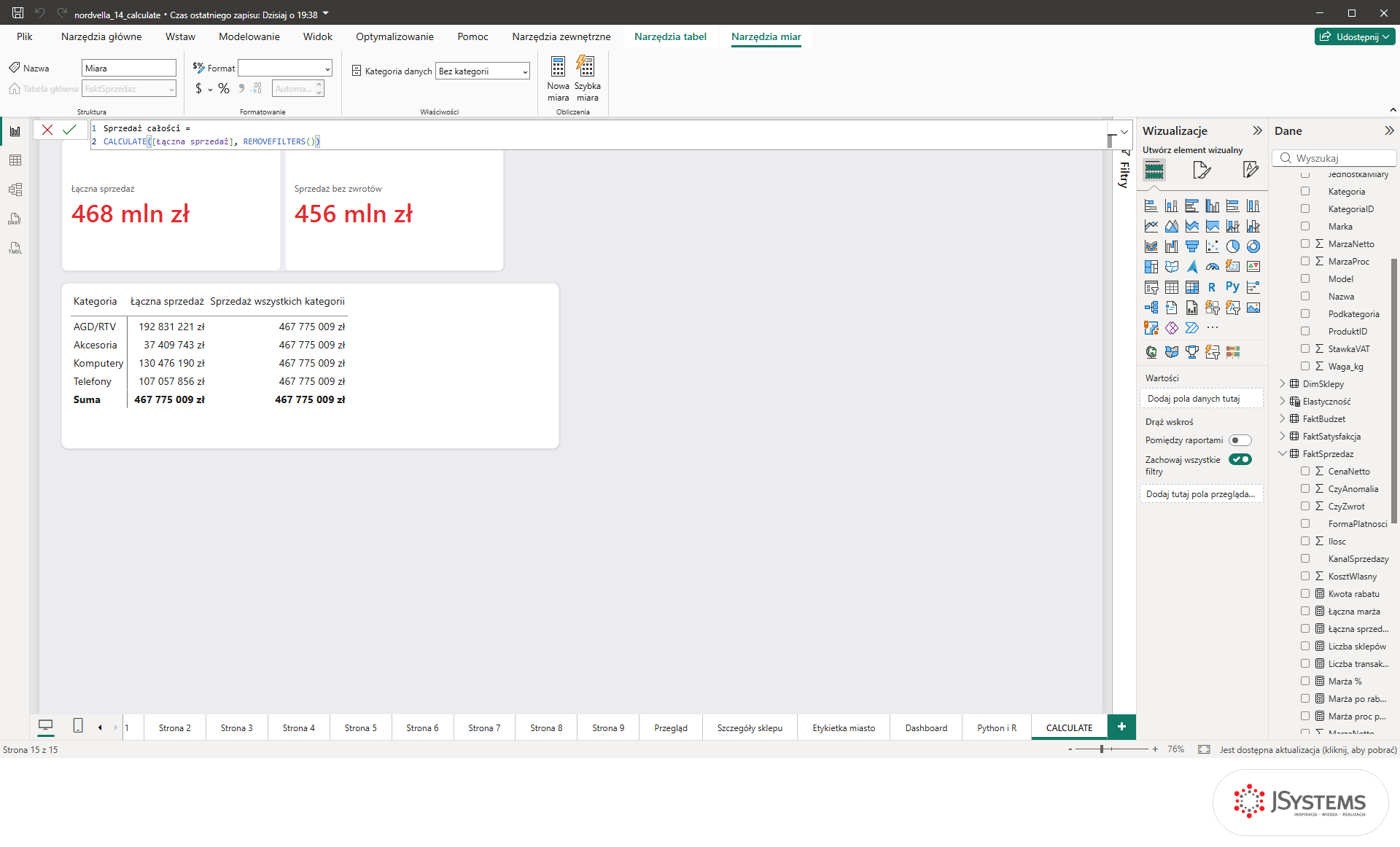Screen dimensions: 1400x847
Task: Expand DimSklepy table
Action: pos(1283,384)
